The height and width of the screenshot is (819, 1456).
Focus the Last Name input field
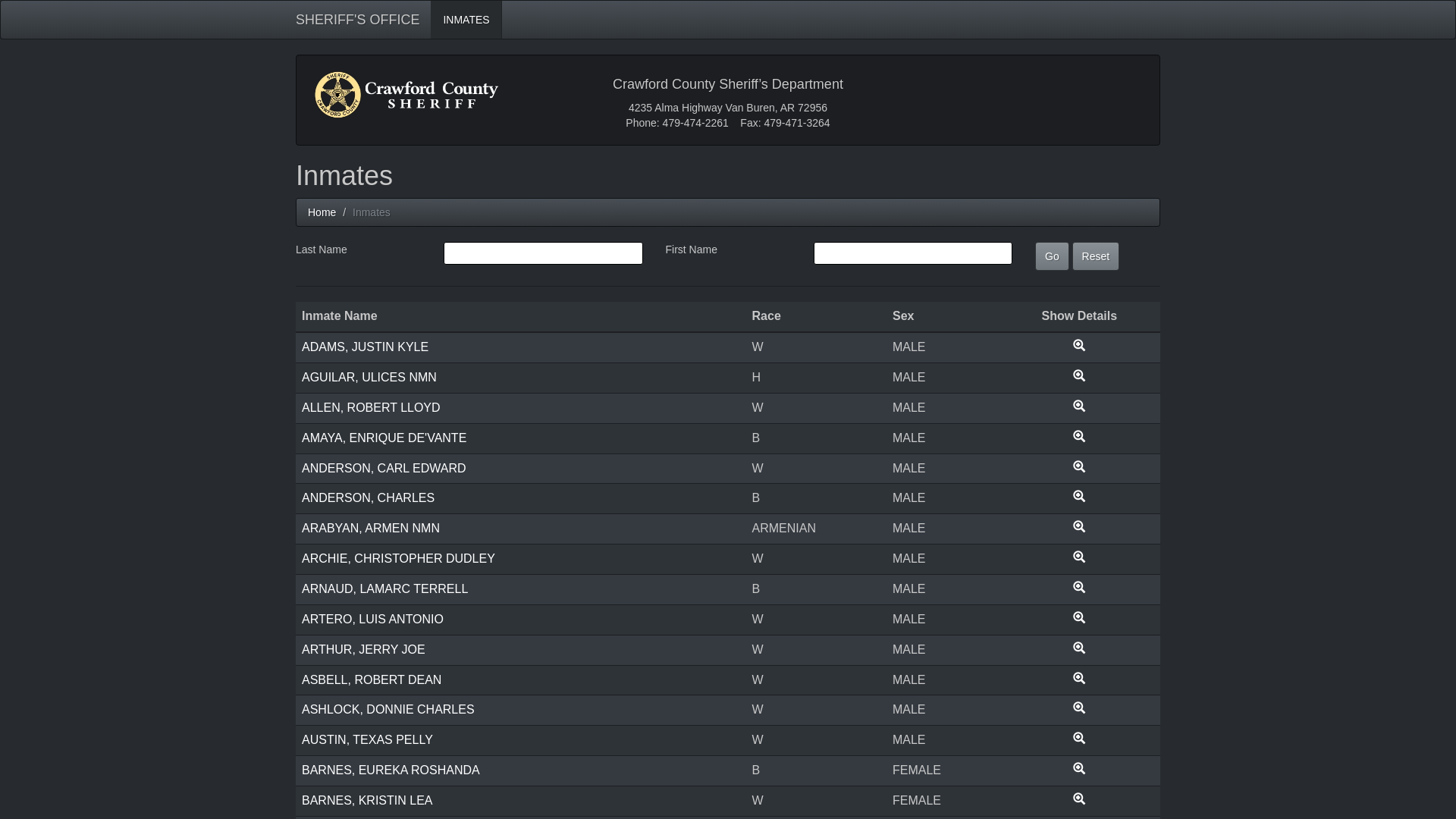(x=543, y=253)
